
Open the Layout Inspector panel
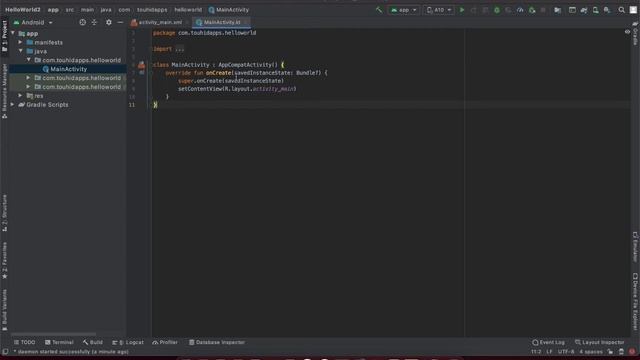click(x=600, y=342)
